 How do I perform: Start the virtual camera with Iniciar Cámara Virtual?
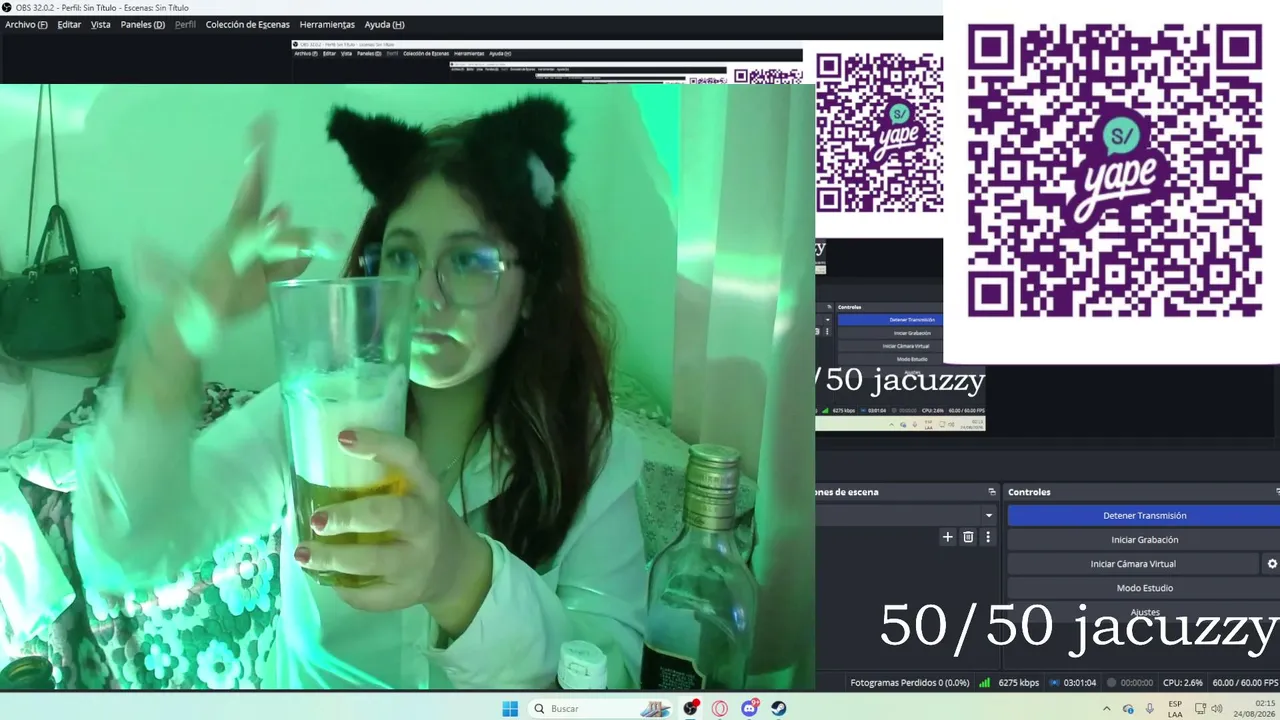pos(1133,564)
